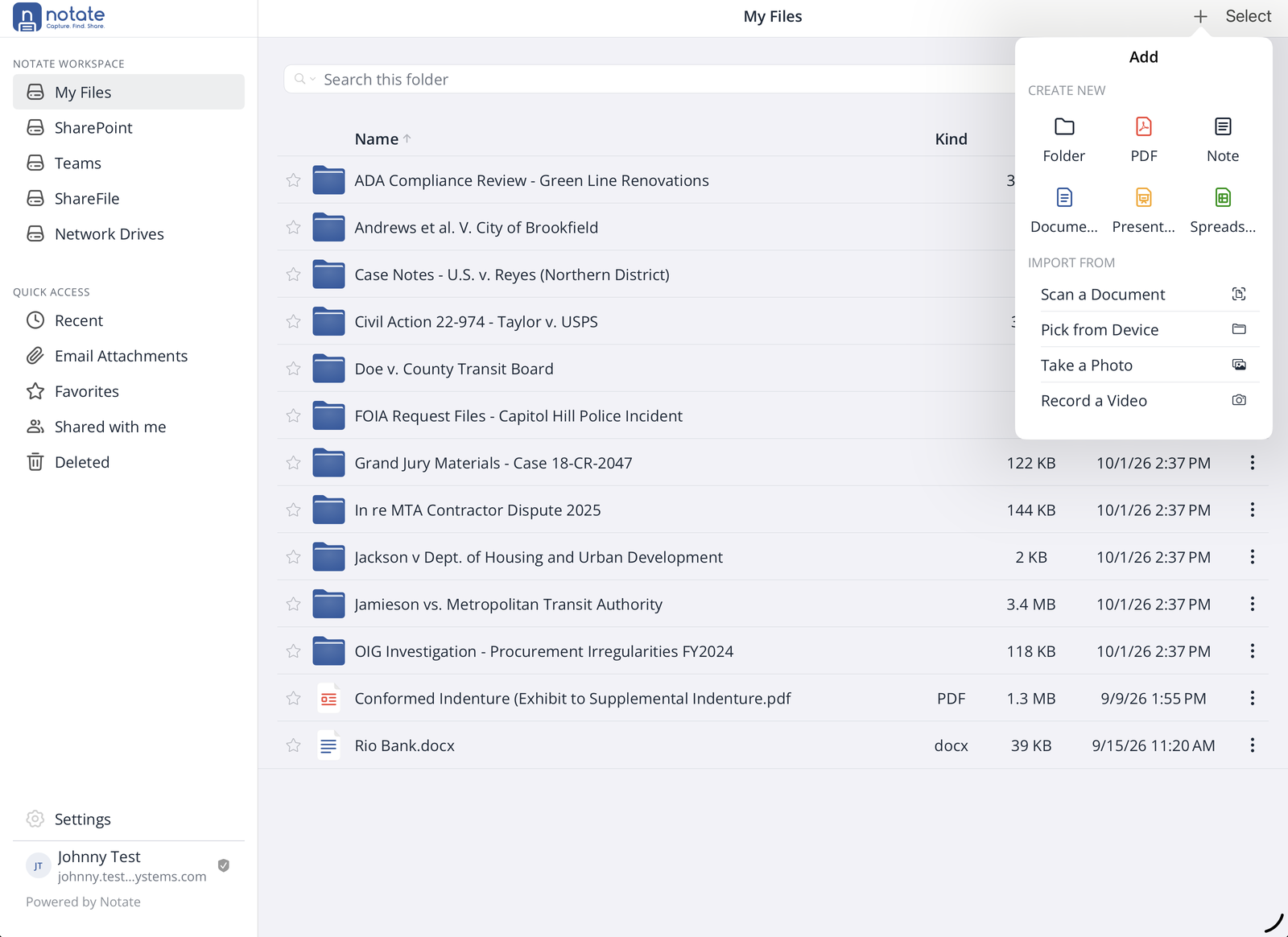Click the Select button in header

point(1248,16)
